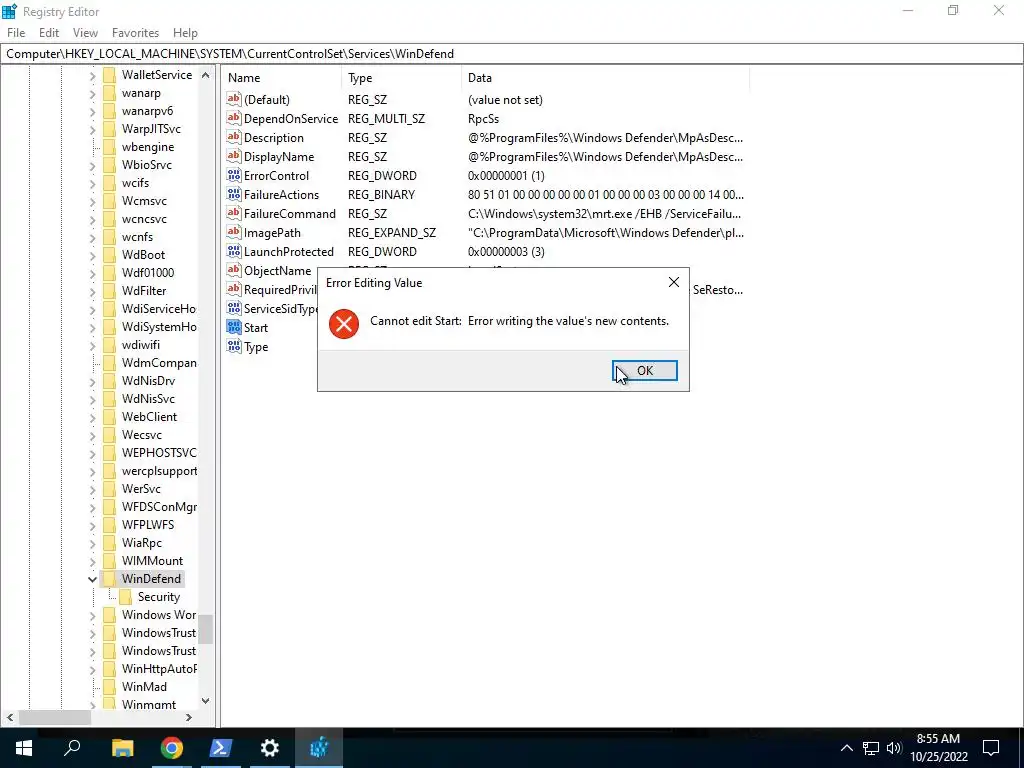Click the WinDefend folder icon
Screen dimensions: 1024x768
click(110, 579)
